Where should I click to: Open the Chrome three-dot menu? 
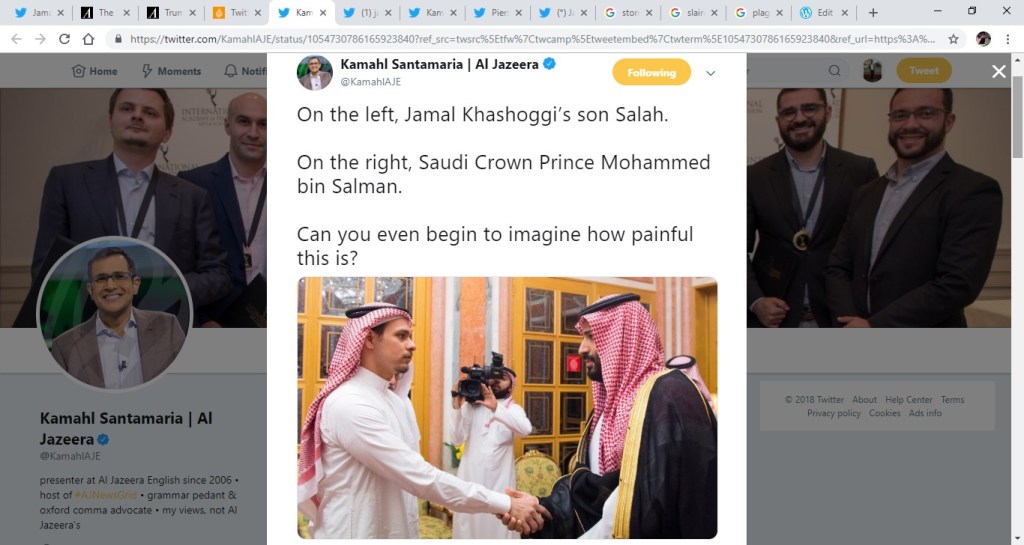[x=1009, y=39]
